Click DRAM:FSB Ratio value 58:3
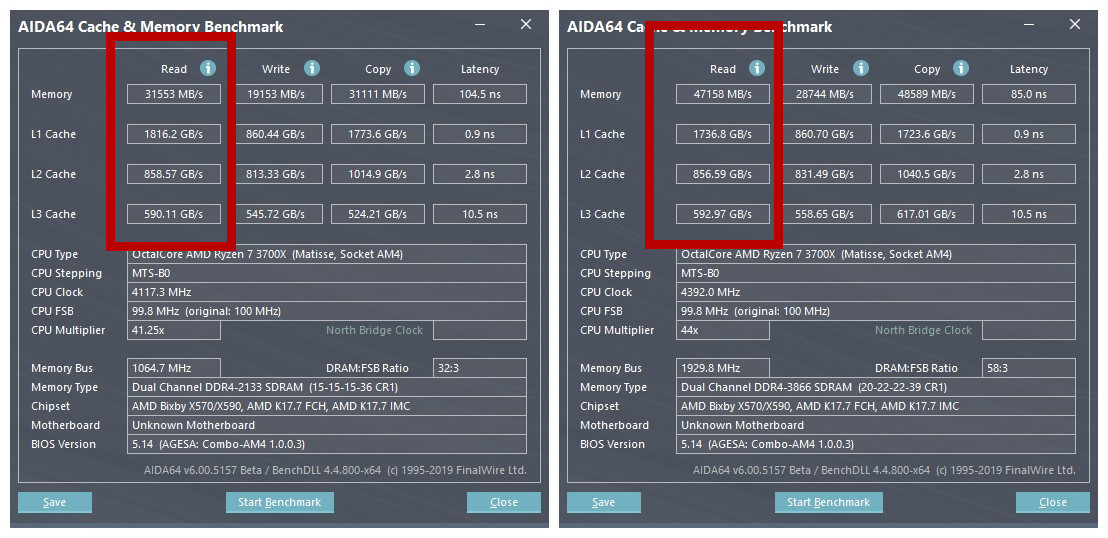 tap(1029, 368)
